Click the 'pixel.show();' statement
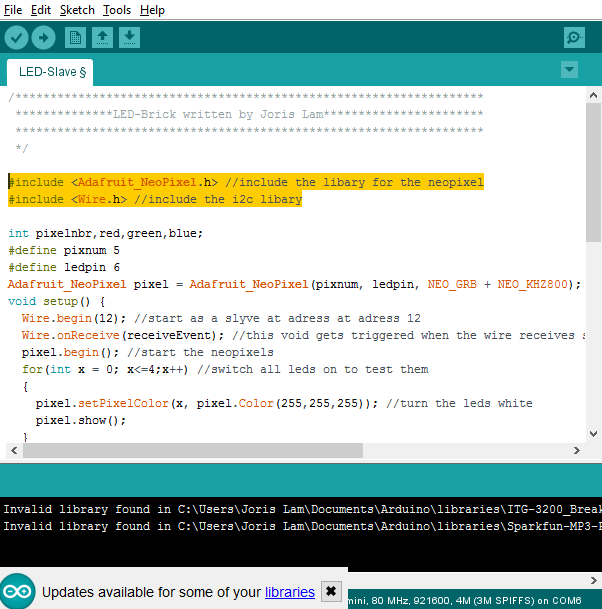 [81, 420]
